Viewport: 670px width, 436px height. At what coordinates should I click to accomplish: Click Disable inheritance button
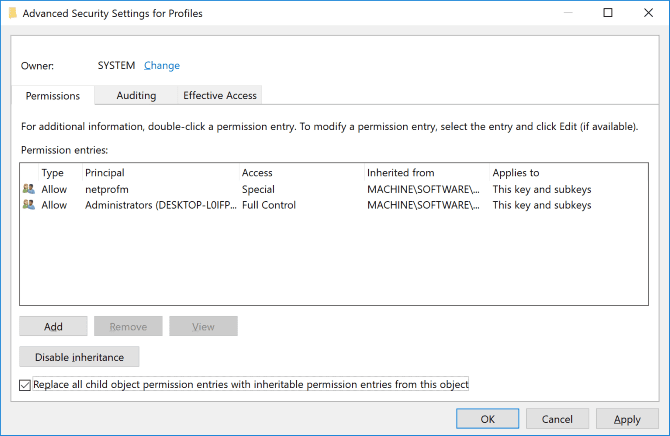click(x=79, y=357)
